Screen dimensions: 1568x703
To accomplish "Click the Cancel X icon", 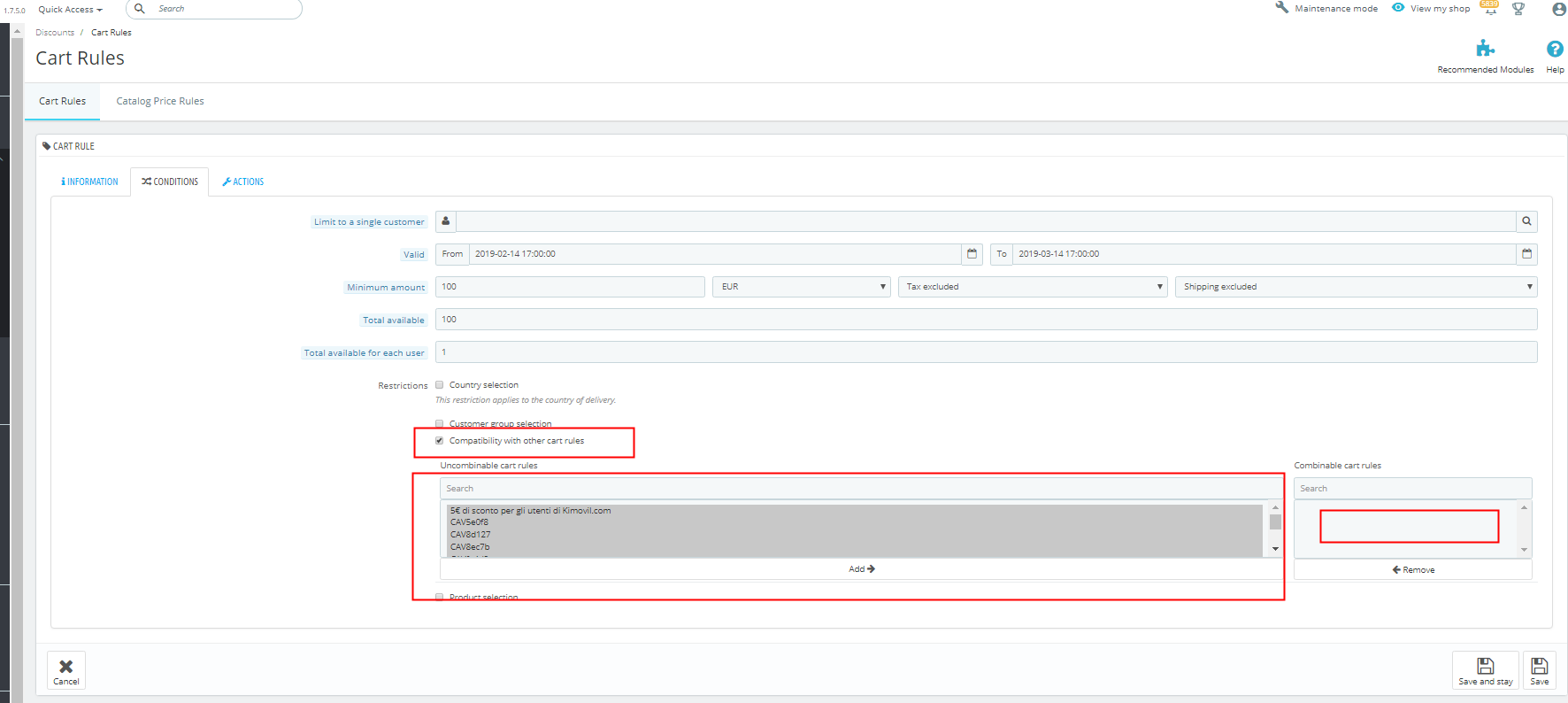I will click(66, 667).
